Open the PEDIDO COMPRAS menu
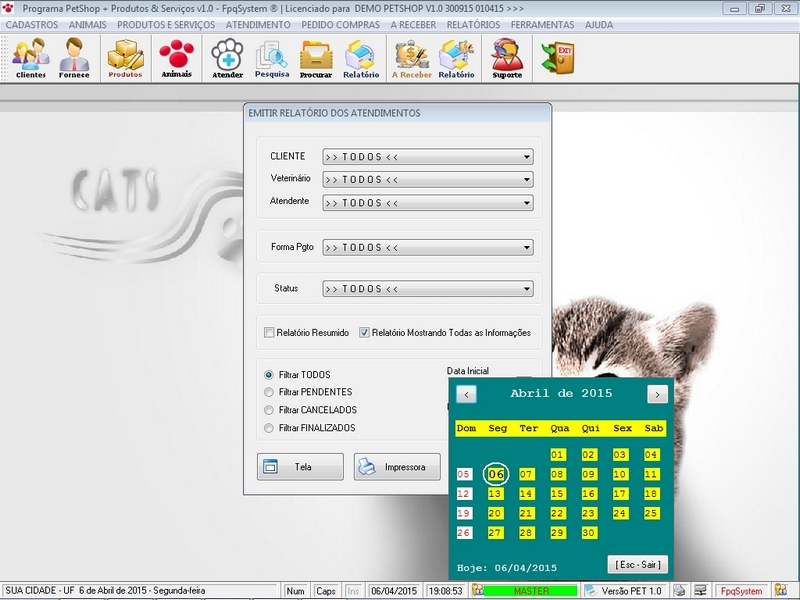 340,25
